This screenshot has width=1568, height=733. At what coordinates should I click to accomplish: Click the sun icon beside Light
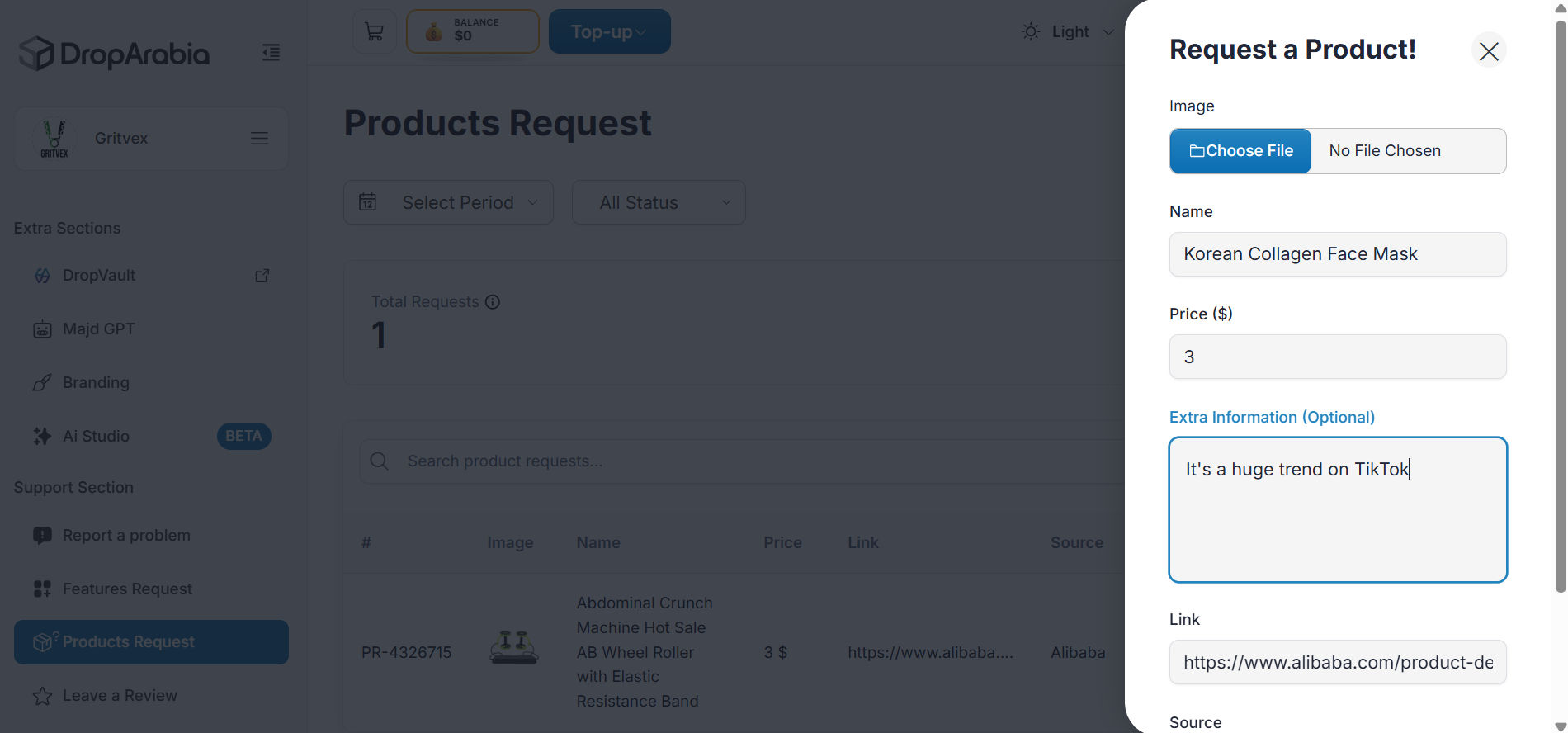[x=1031, y=32]
